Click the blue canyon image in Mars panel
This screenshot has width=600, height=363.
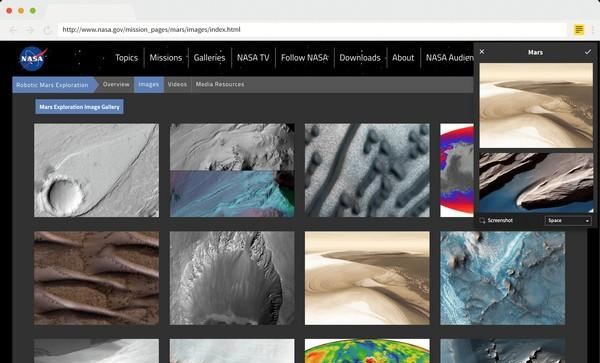536,183
